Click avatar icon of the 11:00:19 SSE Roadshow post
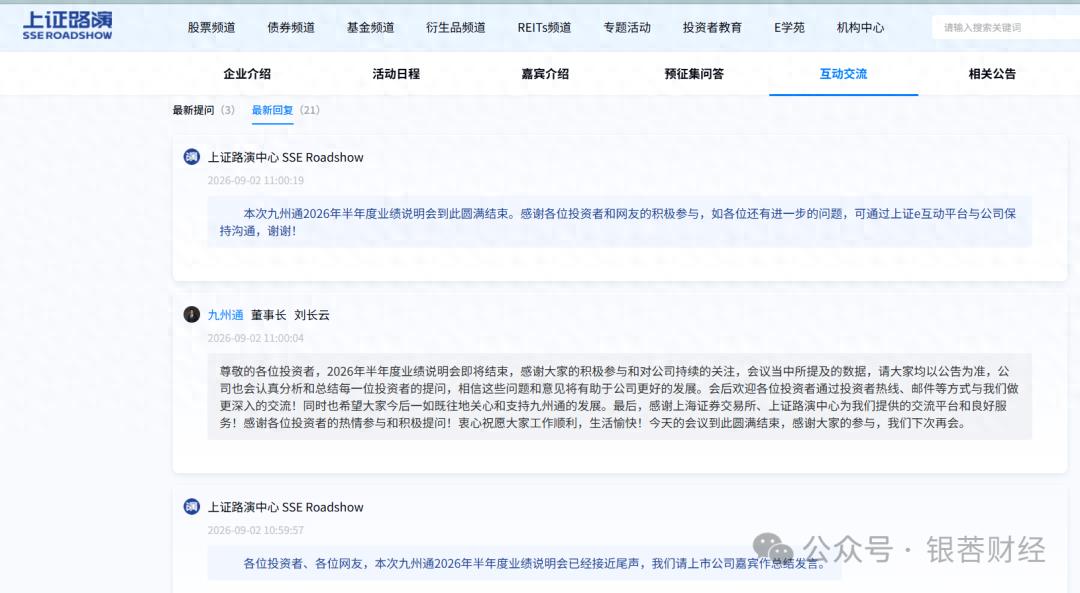This screenshot has width=1080, height=593. tap(191, 157)
